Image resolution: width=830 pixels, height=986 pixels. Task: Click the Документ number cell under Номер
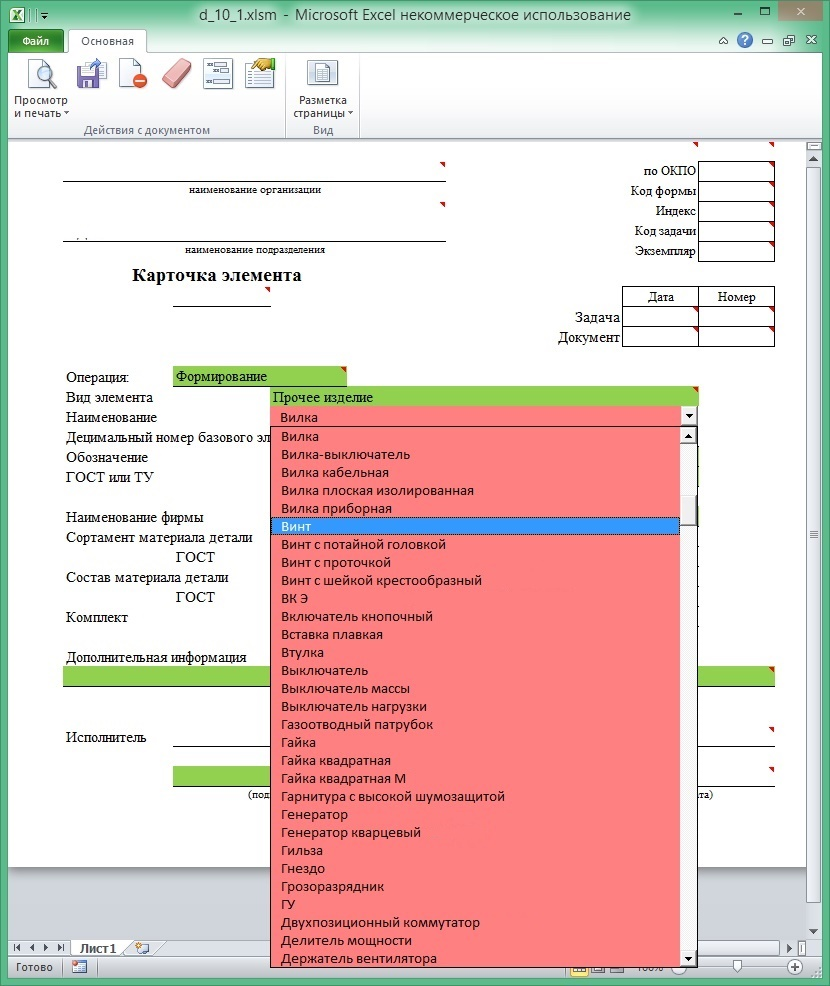(x=736, y=336)
